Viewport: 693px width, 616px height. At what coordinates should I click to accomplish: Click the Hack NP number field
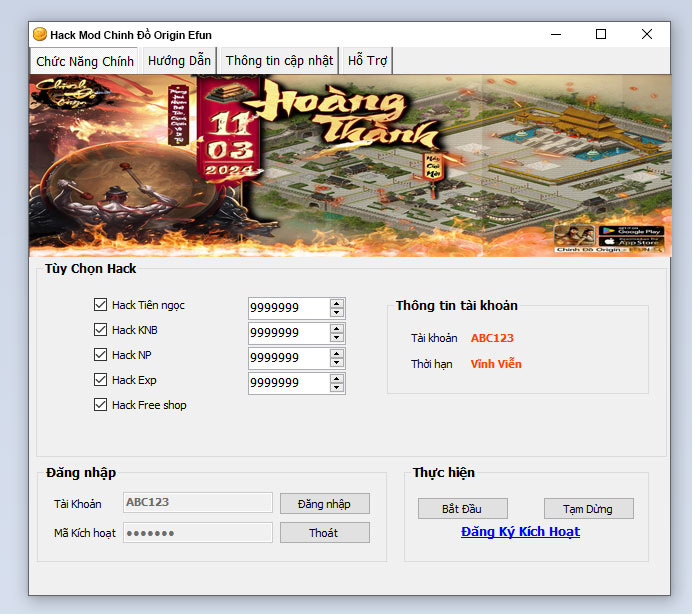(289, 358)
